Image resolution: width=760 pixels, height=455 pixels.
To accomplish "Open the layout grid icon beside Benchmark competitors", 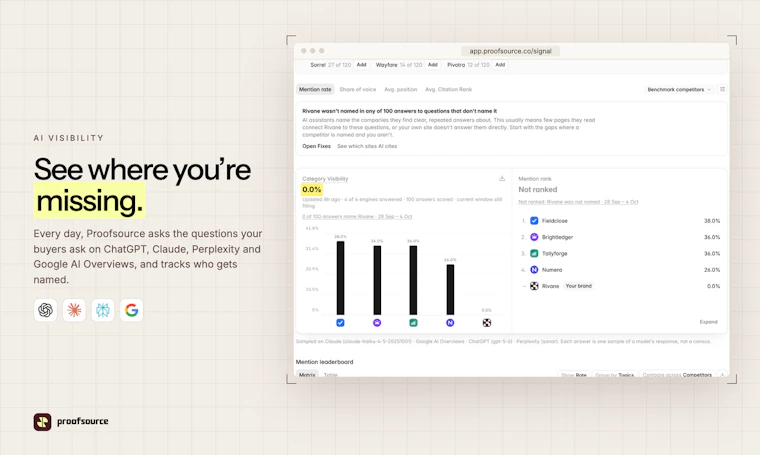I will (x=722, y=89).
